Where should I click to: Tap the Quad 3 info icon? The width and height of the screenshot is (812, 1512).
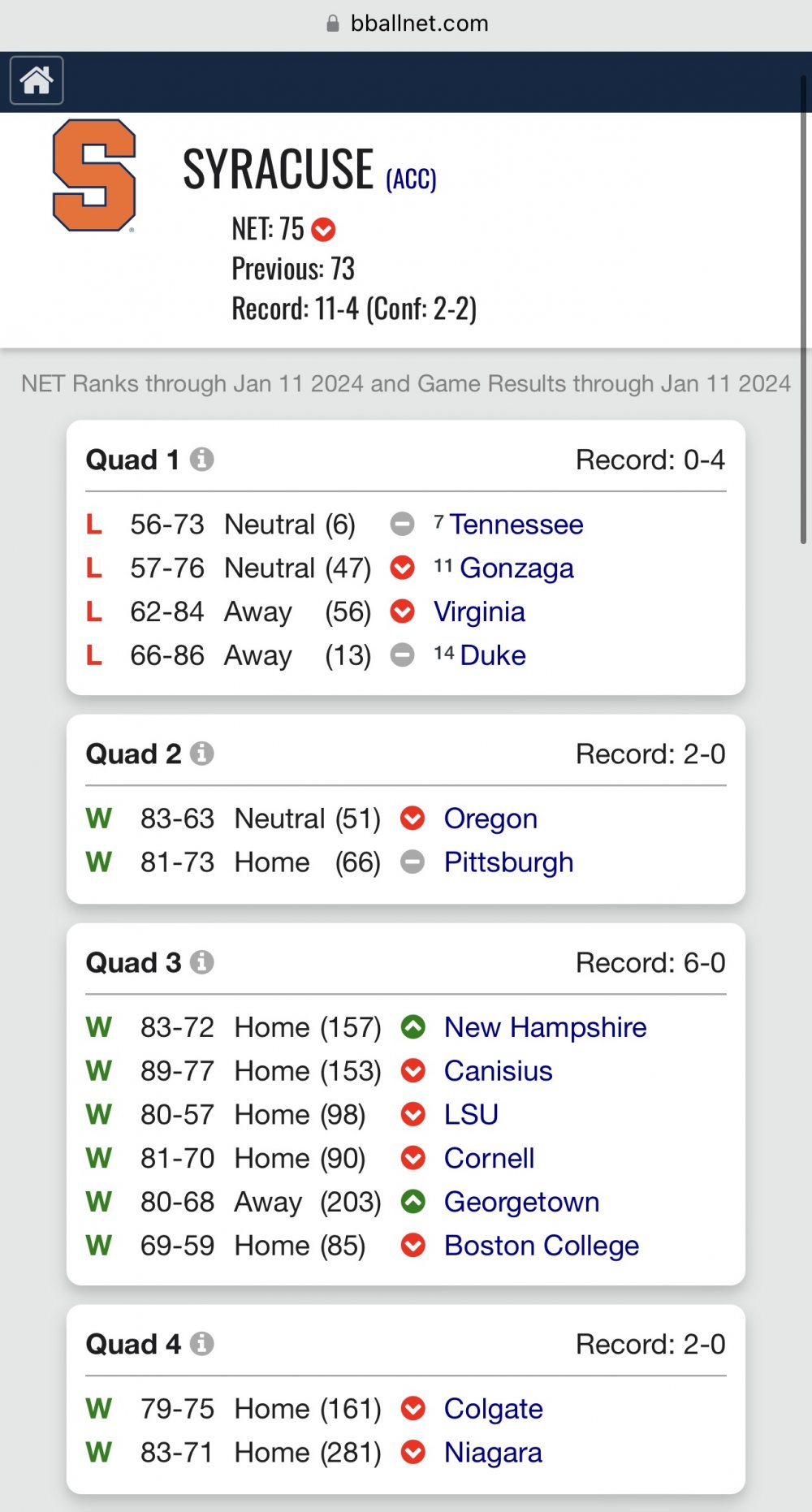(x=202, y=962)
